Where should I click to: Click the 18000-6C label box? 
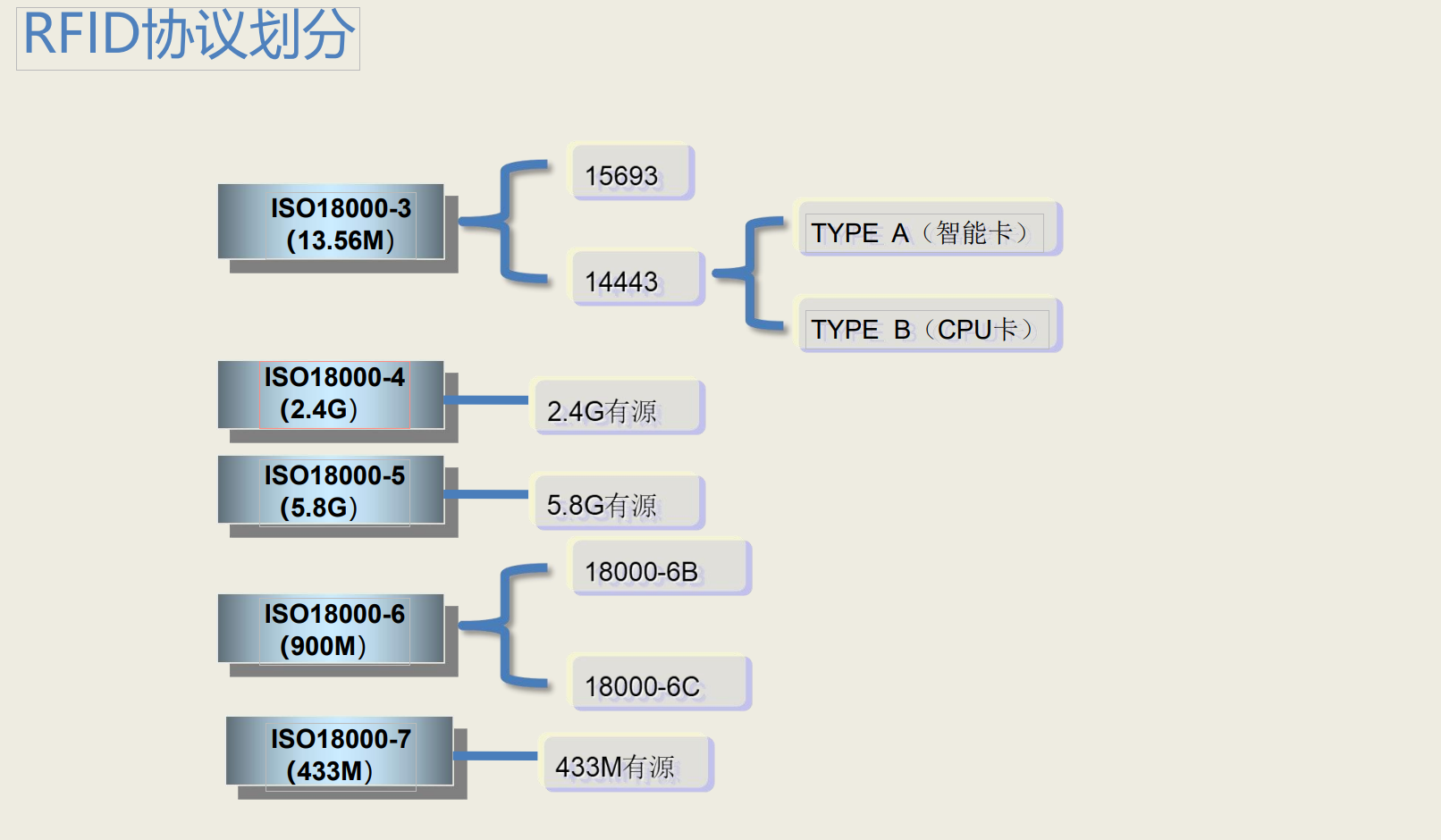(x=660, y=685)
